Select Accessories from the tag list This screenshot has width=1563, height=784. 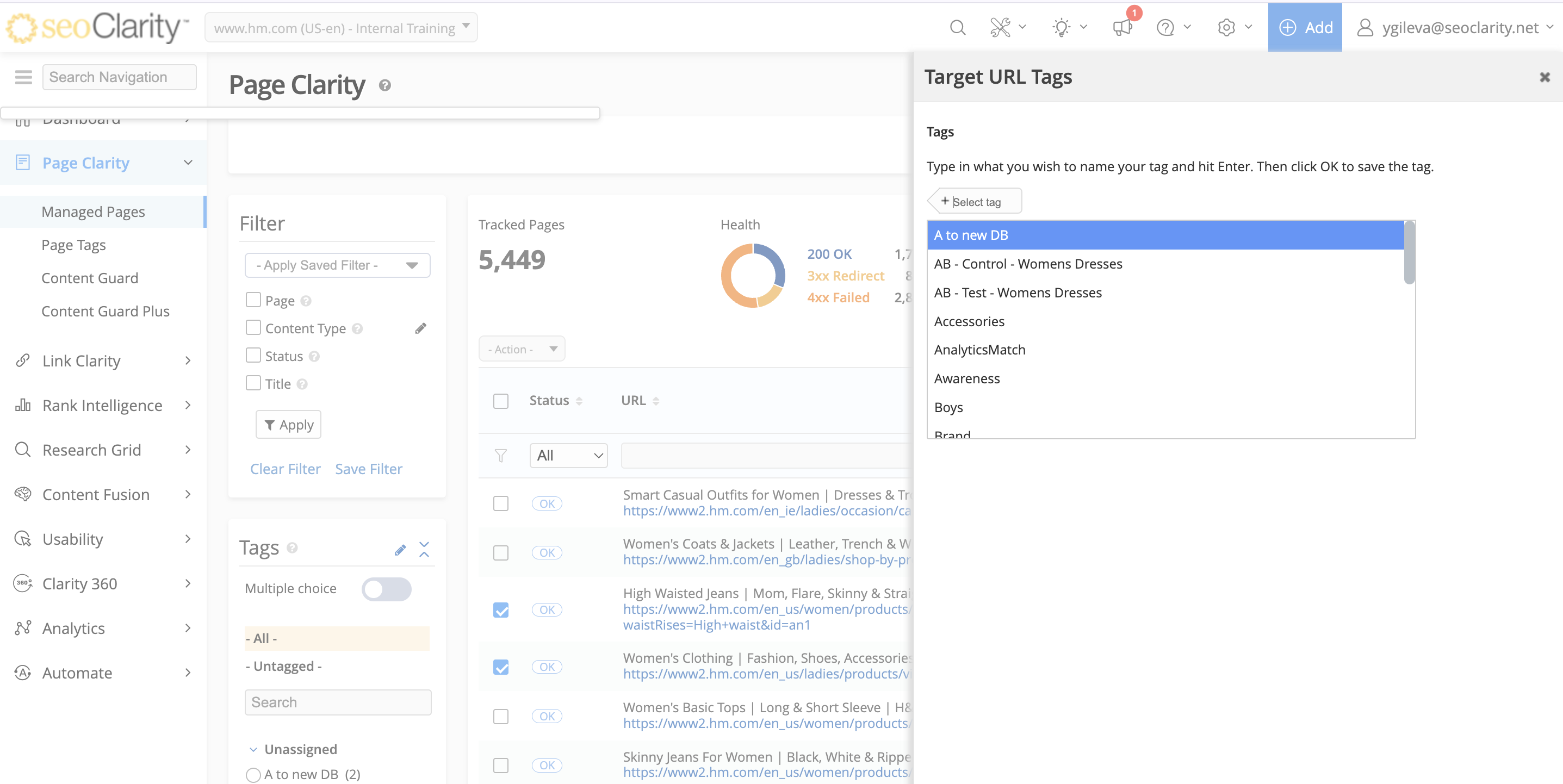pyautogui.click(x=969, y=321)
